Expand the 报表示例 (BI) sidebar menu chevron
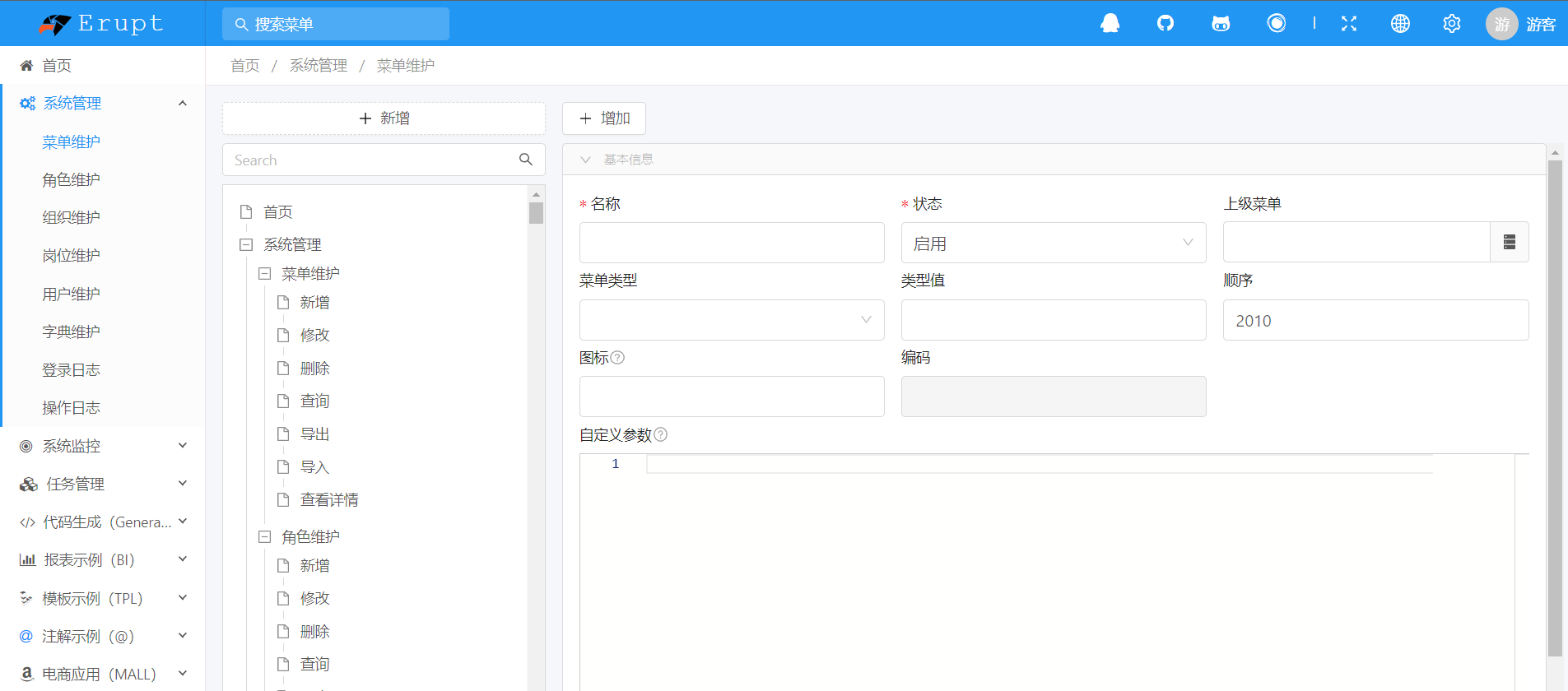This screenshot has width=1568, height=691. tap(183, 559)
